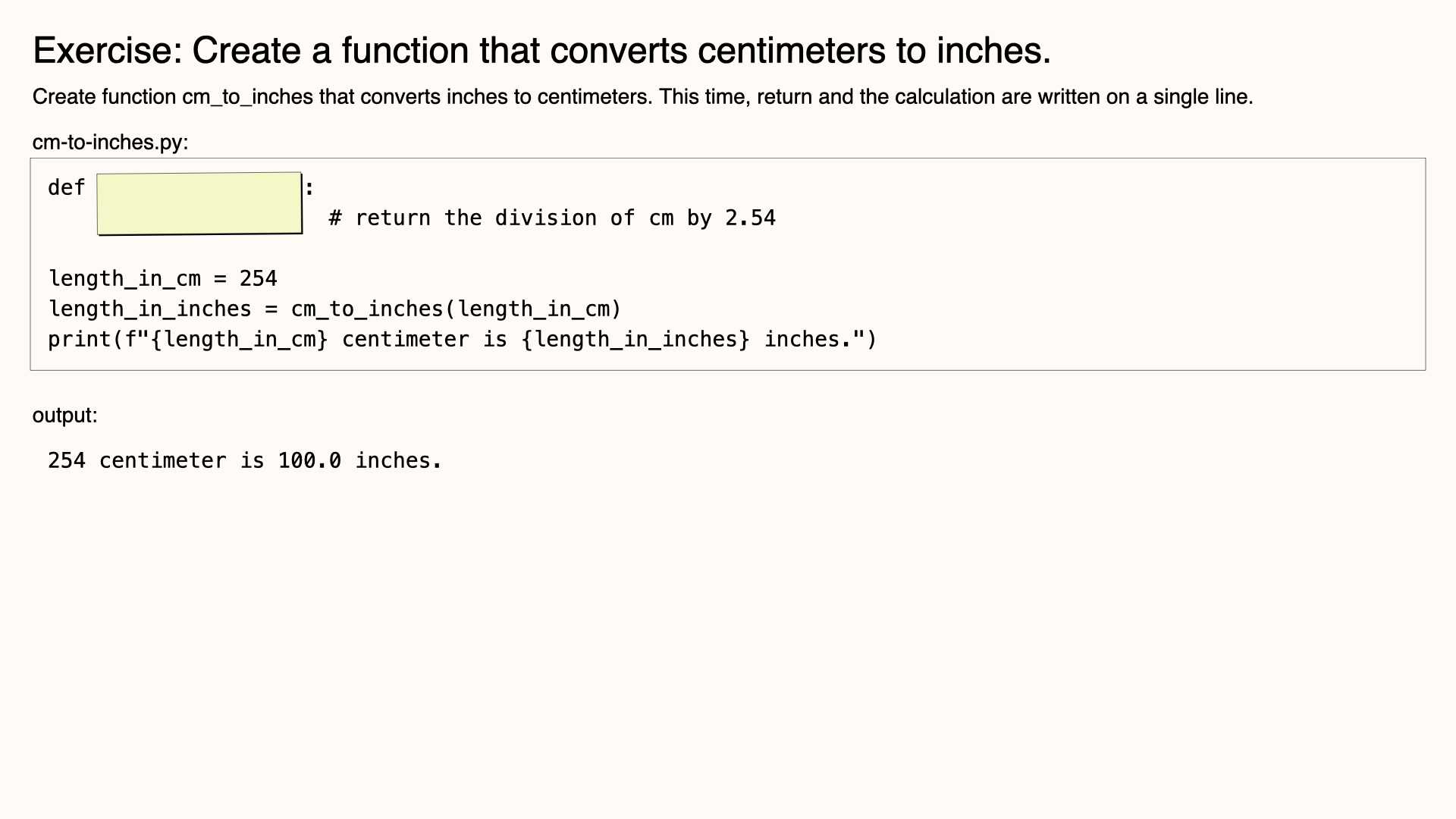Image resolution: width=1456 pixels, height=819 pixels.
Task: Click the exercise heading about converting centimeters
Action: (541, 51)
